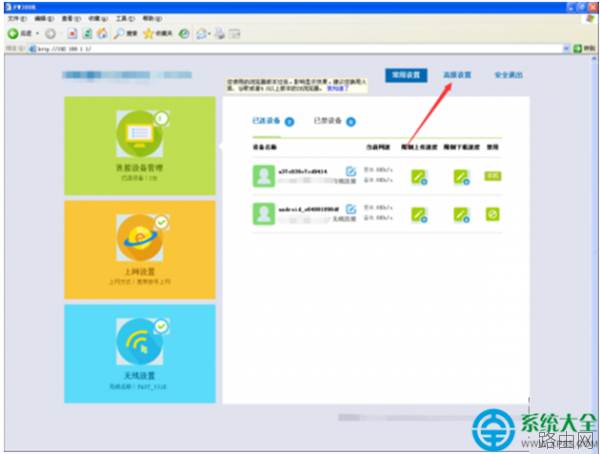Screen dimensions: 600x454
Task: Click the blocked devices count badge
Action: click(x=351, y=122)
